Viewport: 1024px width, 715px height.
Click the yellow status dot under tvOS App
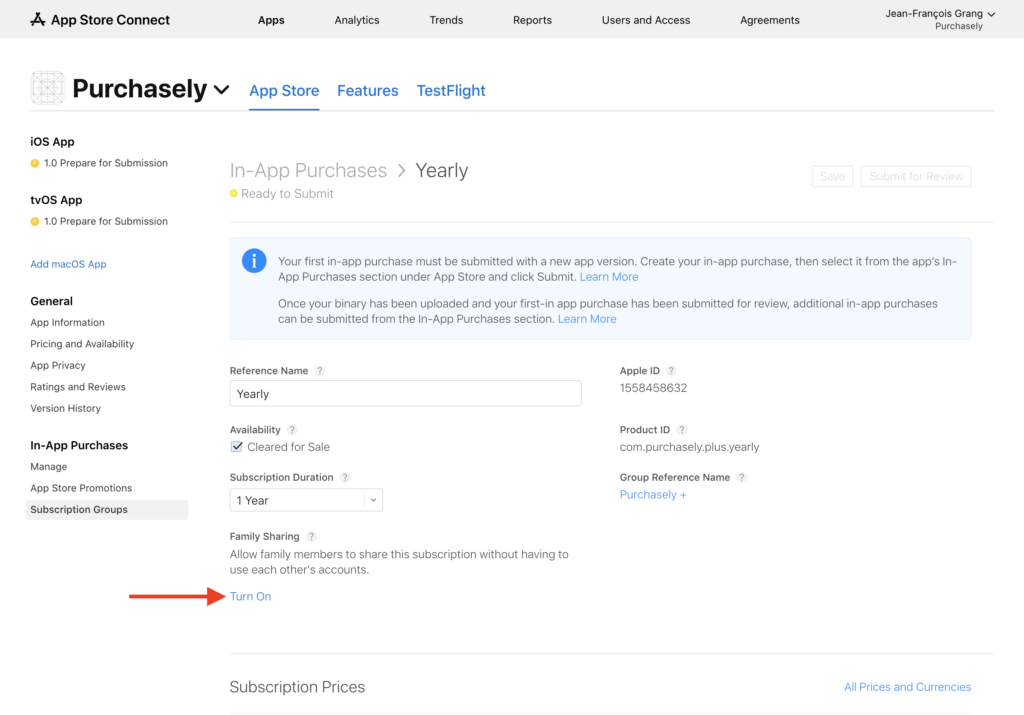35,221
